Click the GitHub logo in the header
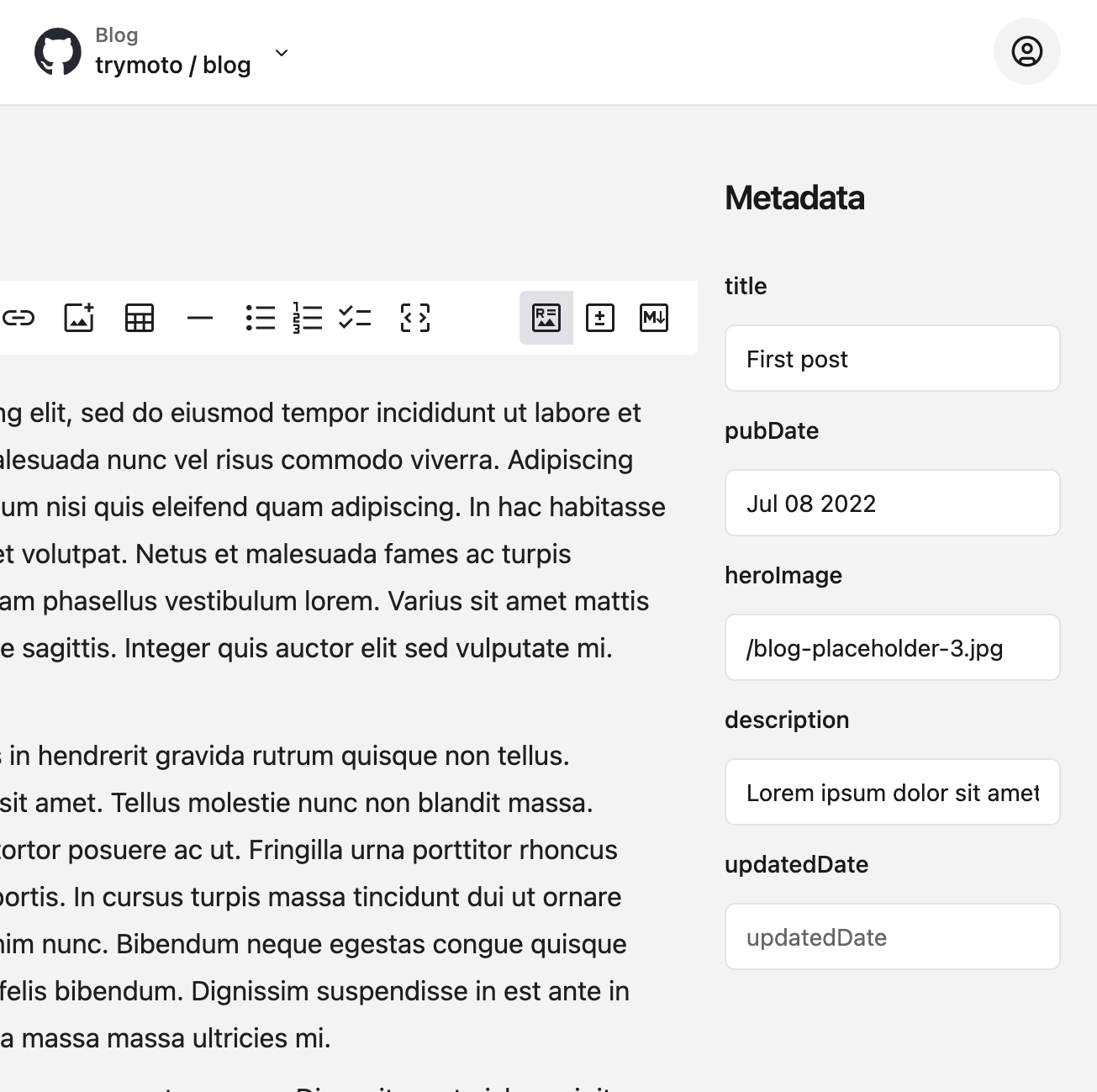This screenshot has height=1092, width=1097. coord(58,51)
